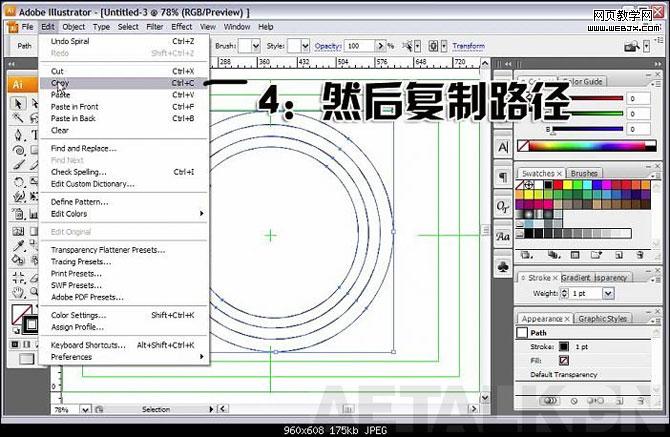670x437 pixels.
Task: Choose Copy from Edit menu
Action: (x=123, y=83)
